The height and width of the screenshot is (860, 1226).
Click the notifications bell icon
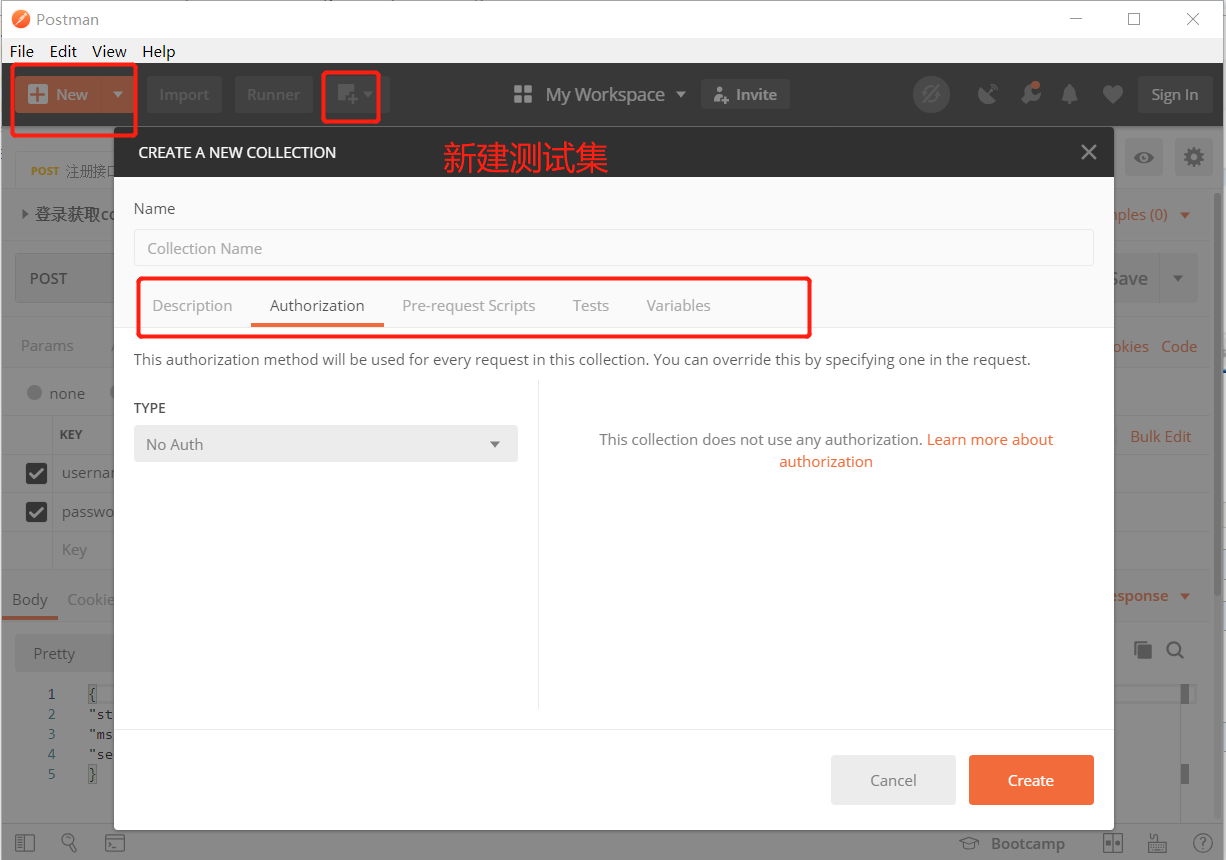(1070, 93)
